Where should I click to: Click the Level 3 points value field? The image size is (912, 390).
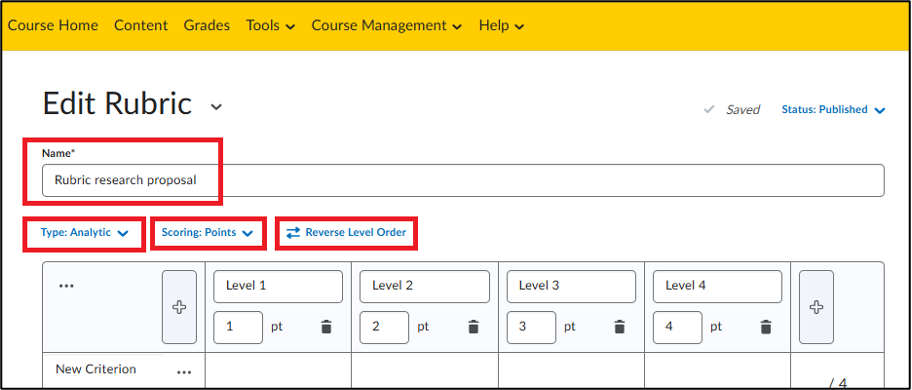[x=531, y=327]
